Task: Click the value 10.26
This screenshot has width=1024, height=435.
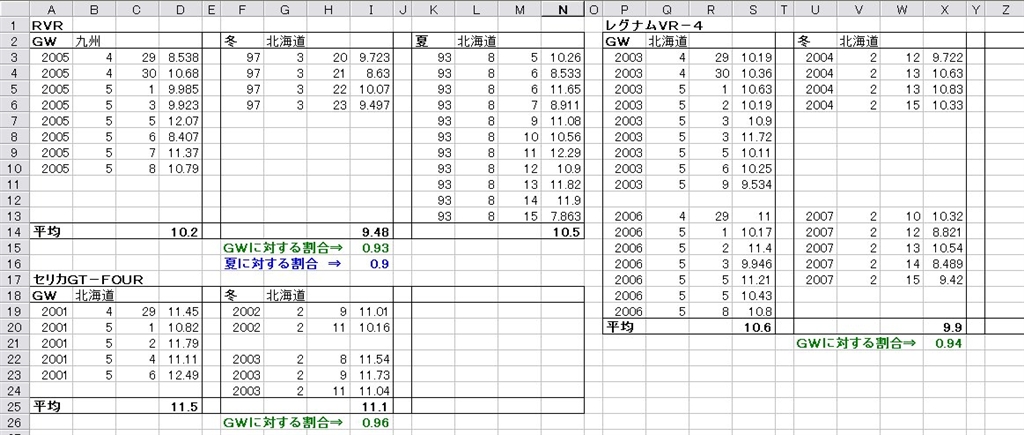Action: pos(566,57)
